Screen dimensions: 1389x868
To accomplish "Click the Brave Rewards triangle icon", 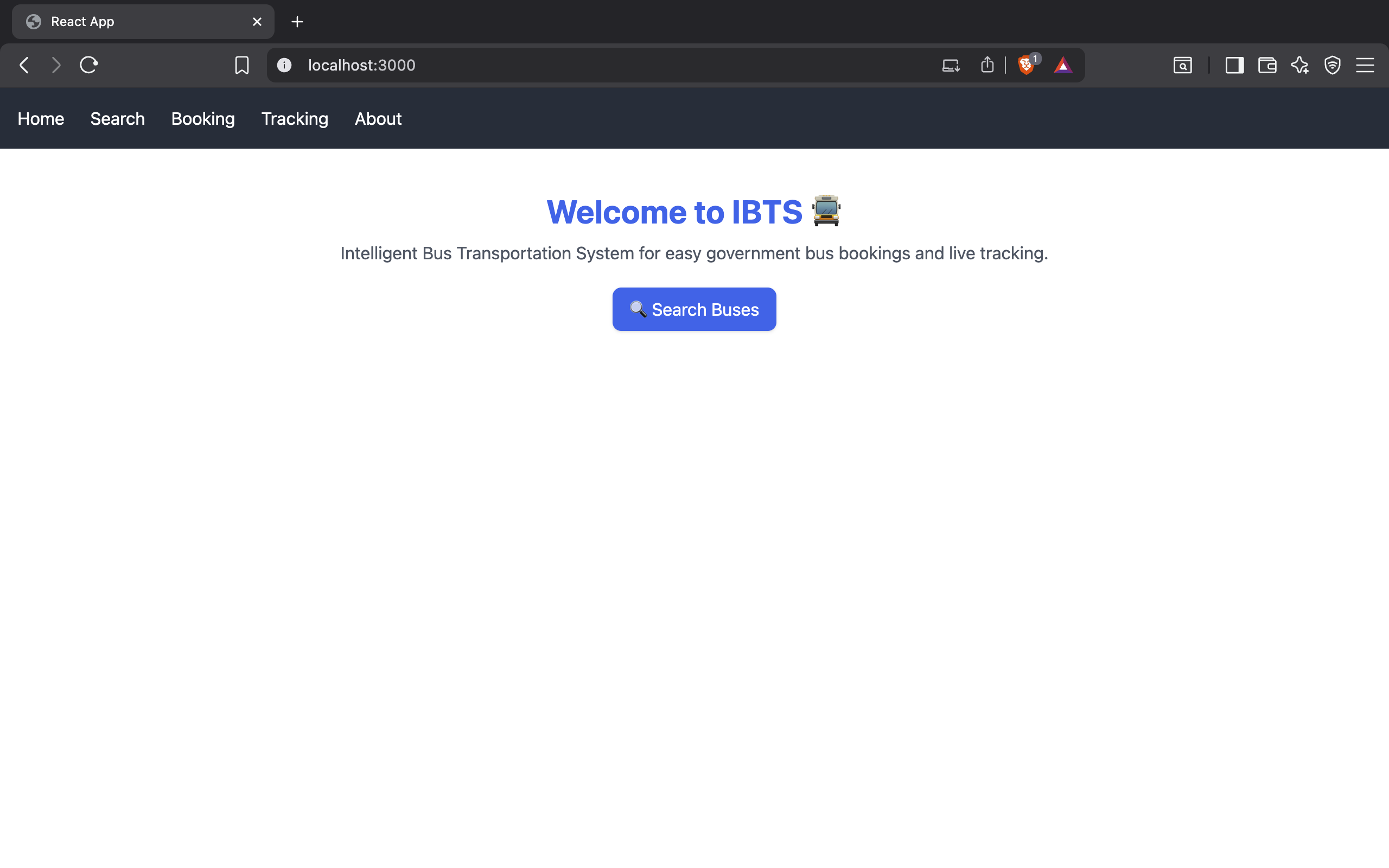I will tap(1063, 66).
